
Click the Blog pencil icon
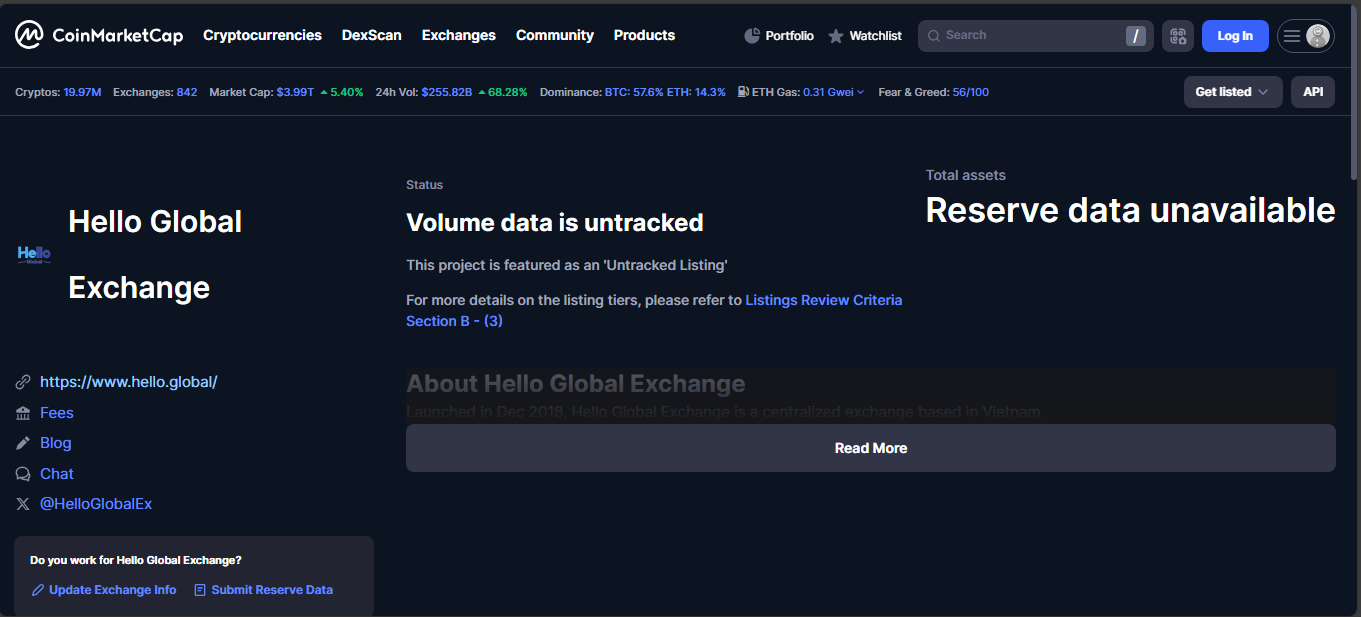pos(23,443)
